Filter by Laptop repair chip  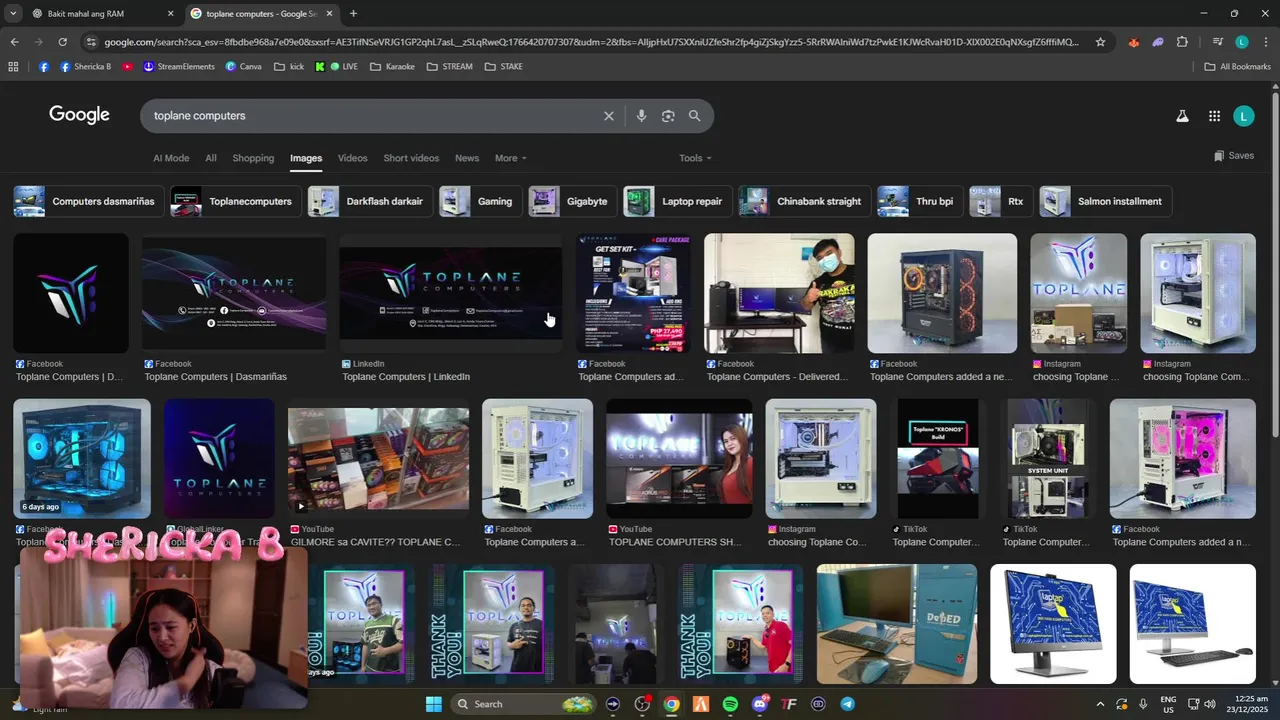click(678, 201)
